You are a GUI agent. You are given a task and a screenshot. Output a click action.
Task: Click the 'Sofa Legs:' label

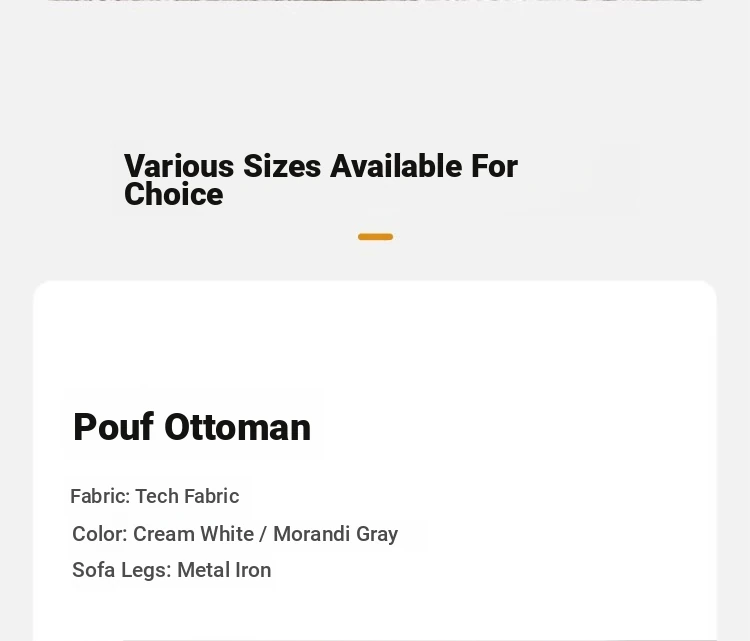(x=122, y=570)
